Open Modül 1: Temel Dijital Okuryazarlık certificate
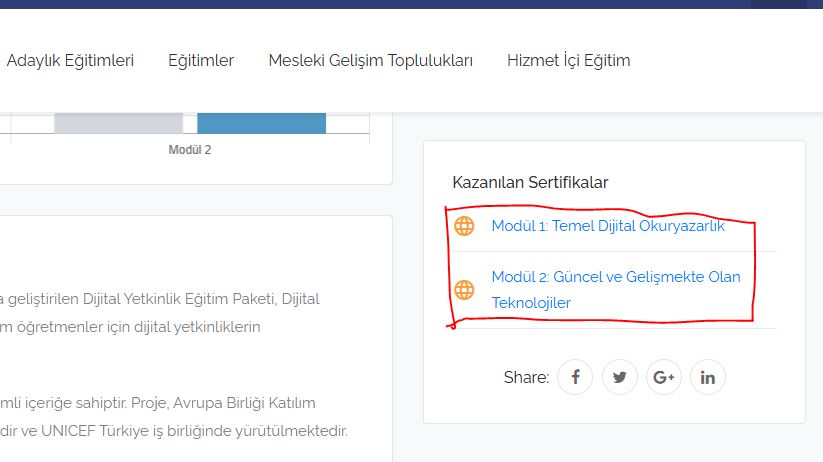823x462 pixels. click(x=607, y=226)
